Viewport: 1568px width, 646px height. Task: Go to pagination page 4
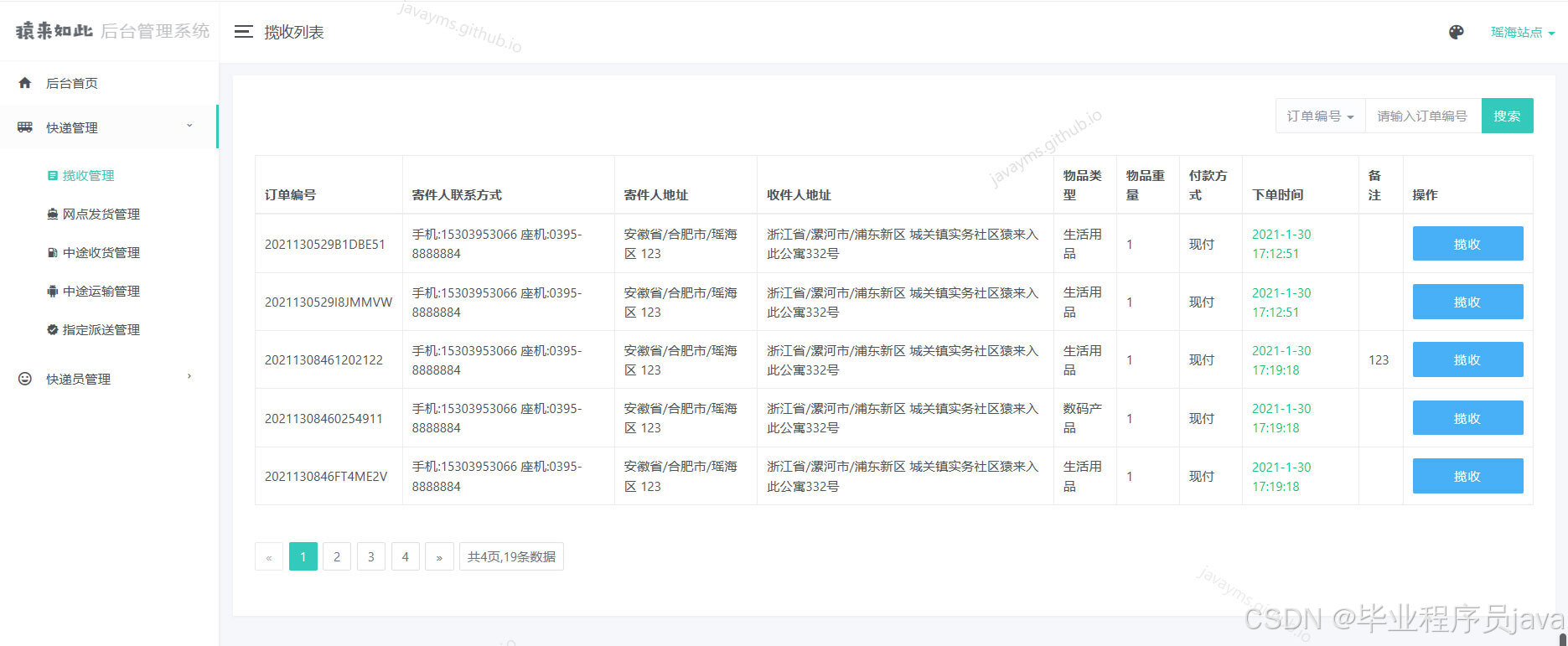tap(406, 556)
